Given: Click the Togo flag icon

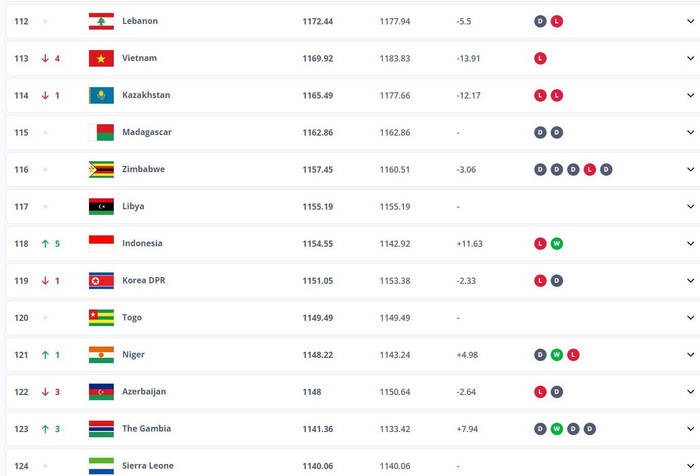Looking at the screenshot, I should [101, 318].
